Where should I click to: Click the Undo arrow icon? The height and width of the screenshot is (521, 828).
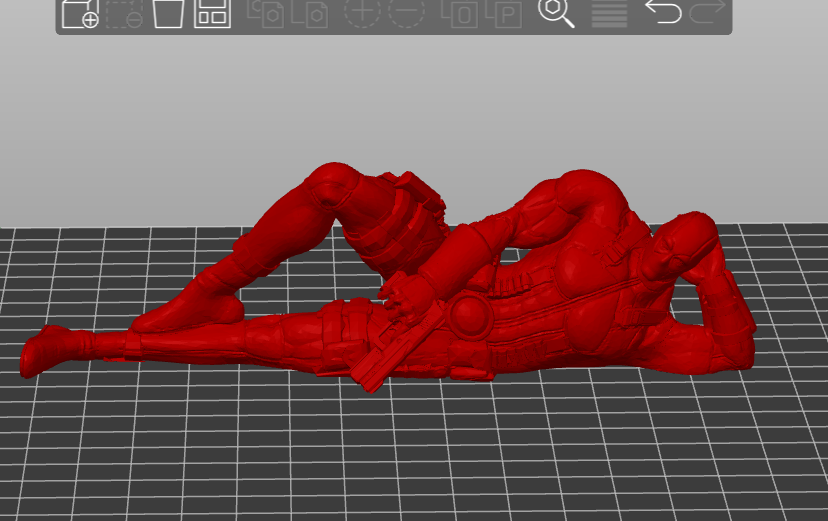click(663, 12)
